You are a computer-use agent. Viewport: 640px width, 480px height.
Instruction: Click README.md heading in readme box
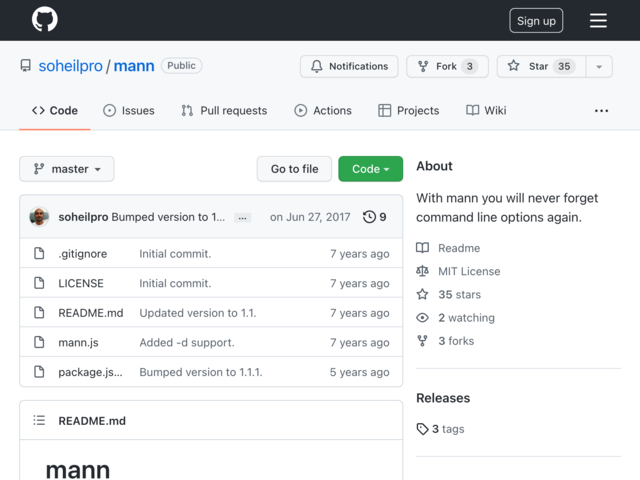coord(92,420)
